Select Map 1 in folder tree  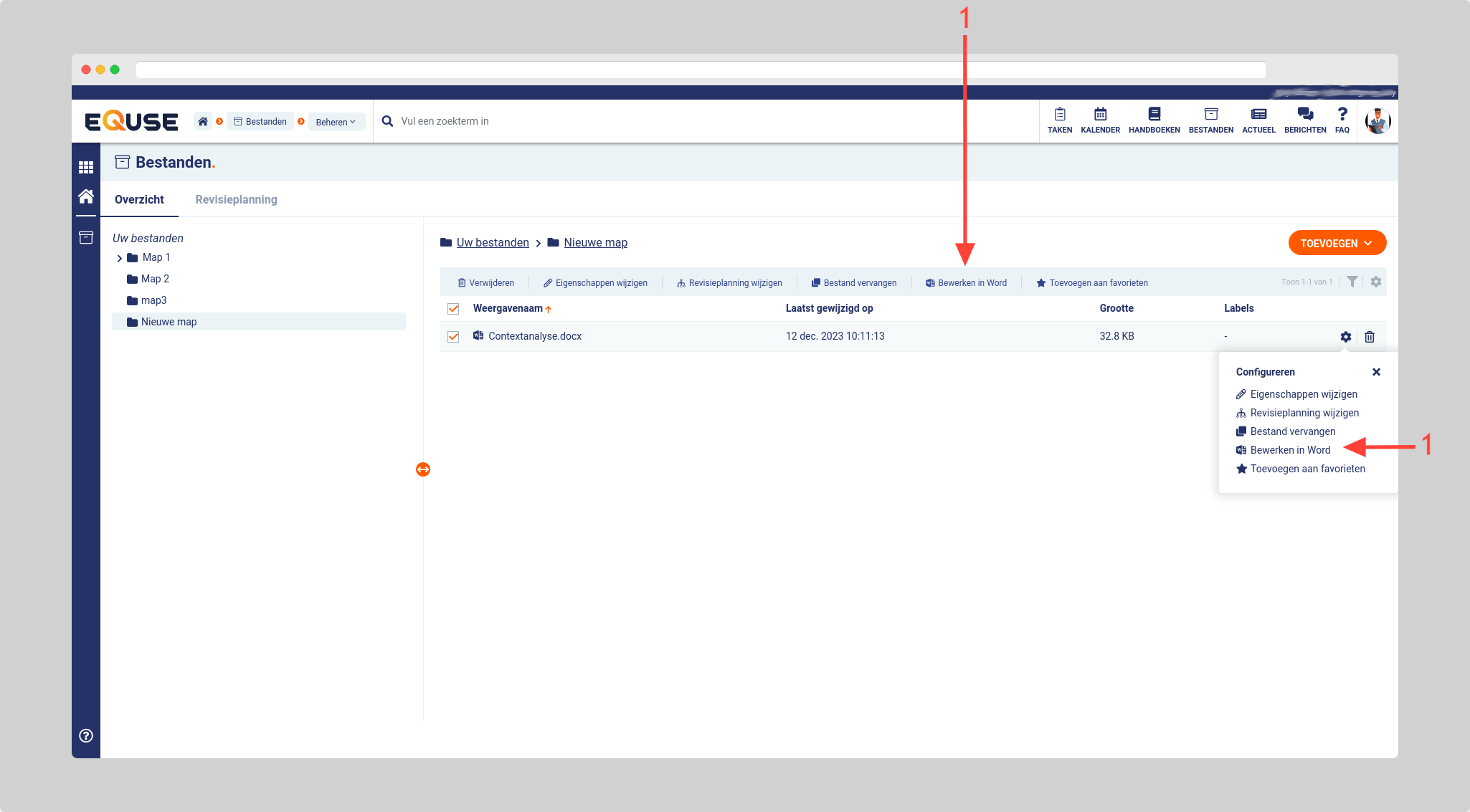[x=156, y=257]
